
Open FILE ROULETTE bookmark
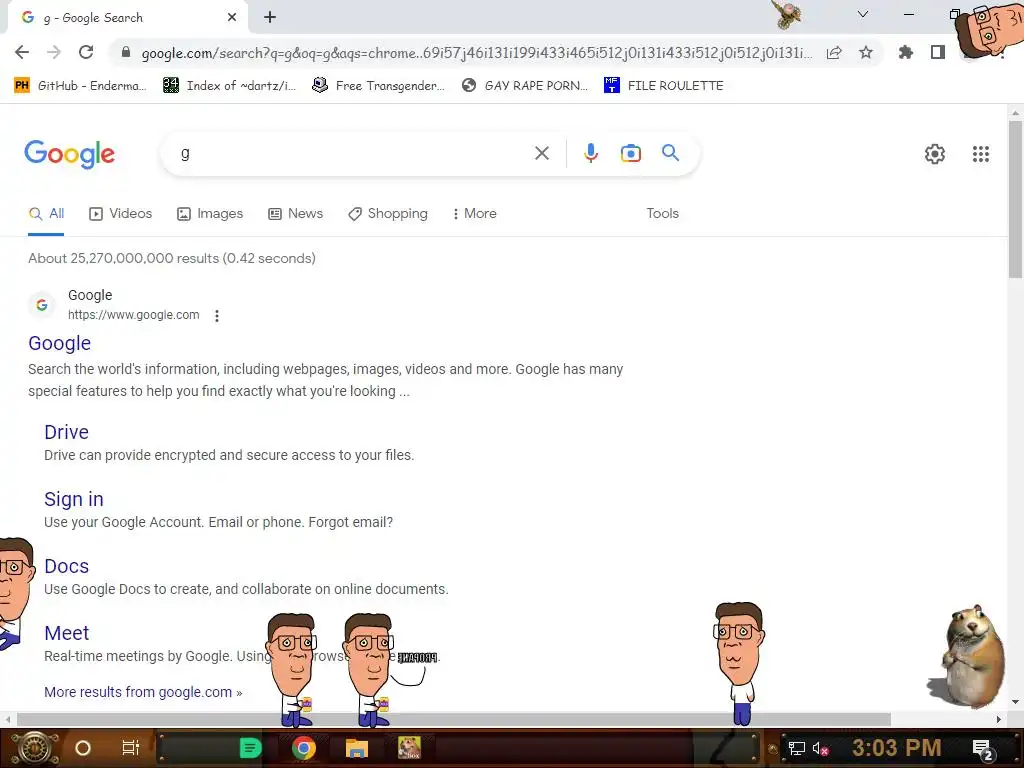tap(664, 86)
